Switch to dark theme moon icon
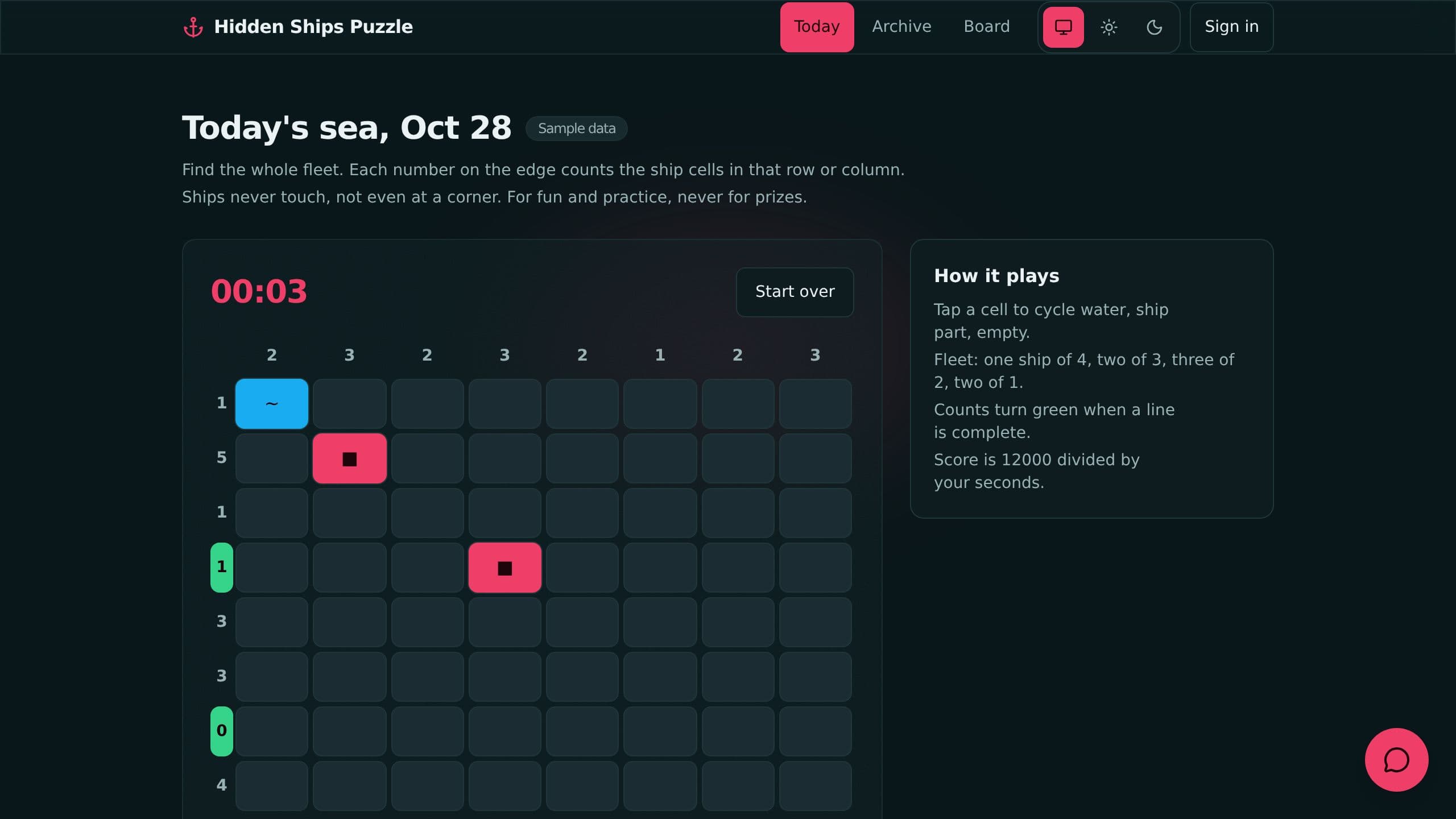 click(1154, 27)
